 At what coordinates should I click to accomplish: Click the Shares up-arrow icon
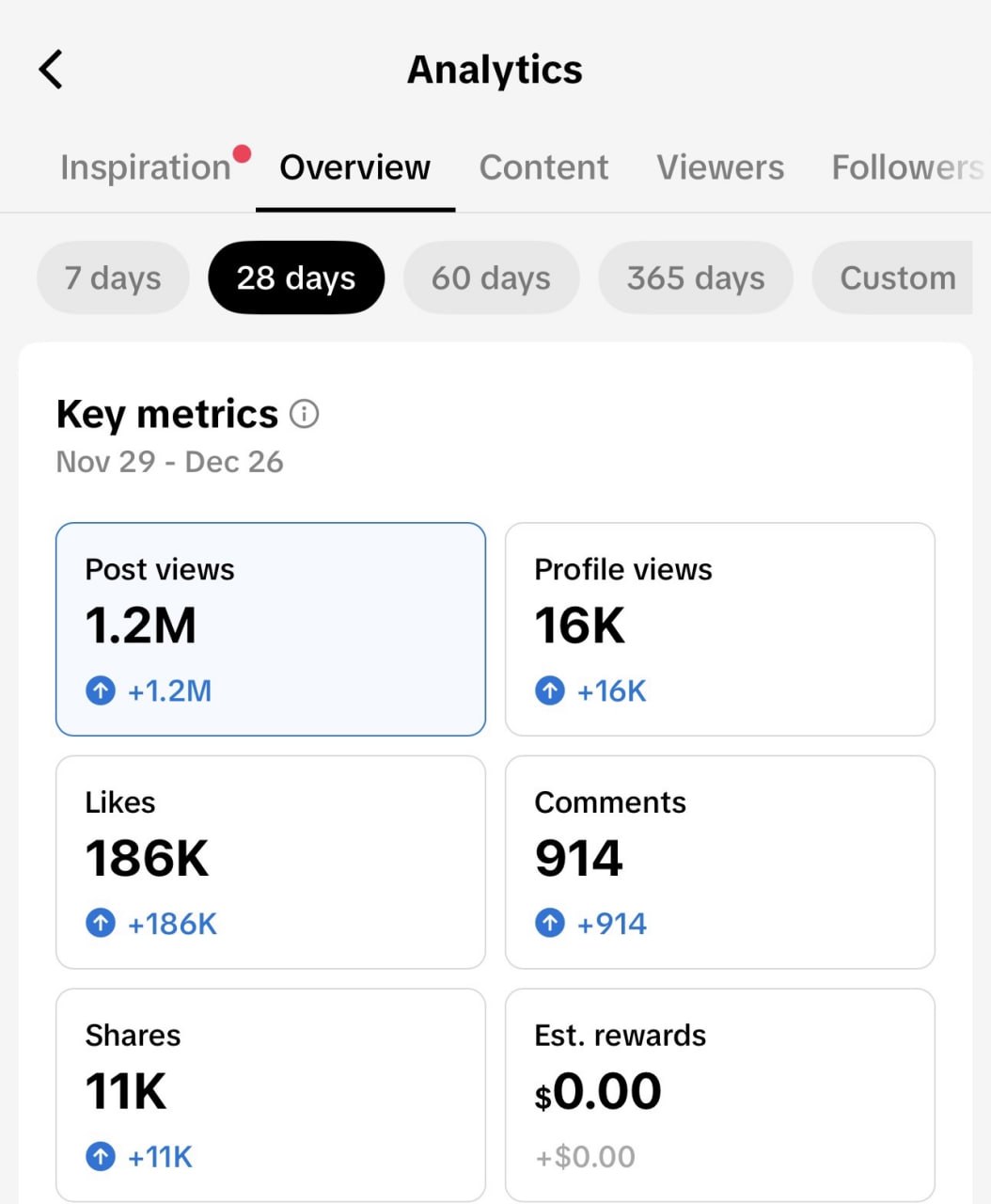tap(101, 1156)
